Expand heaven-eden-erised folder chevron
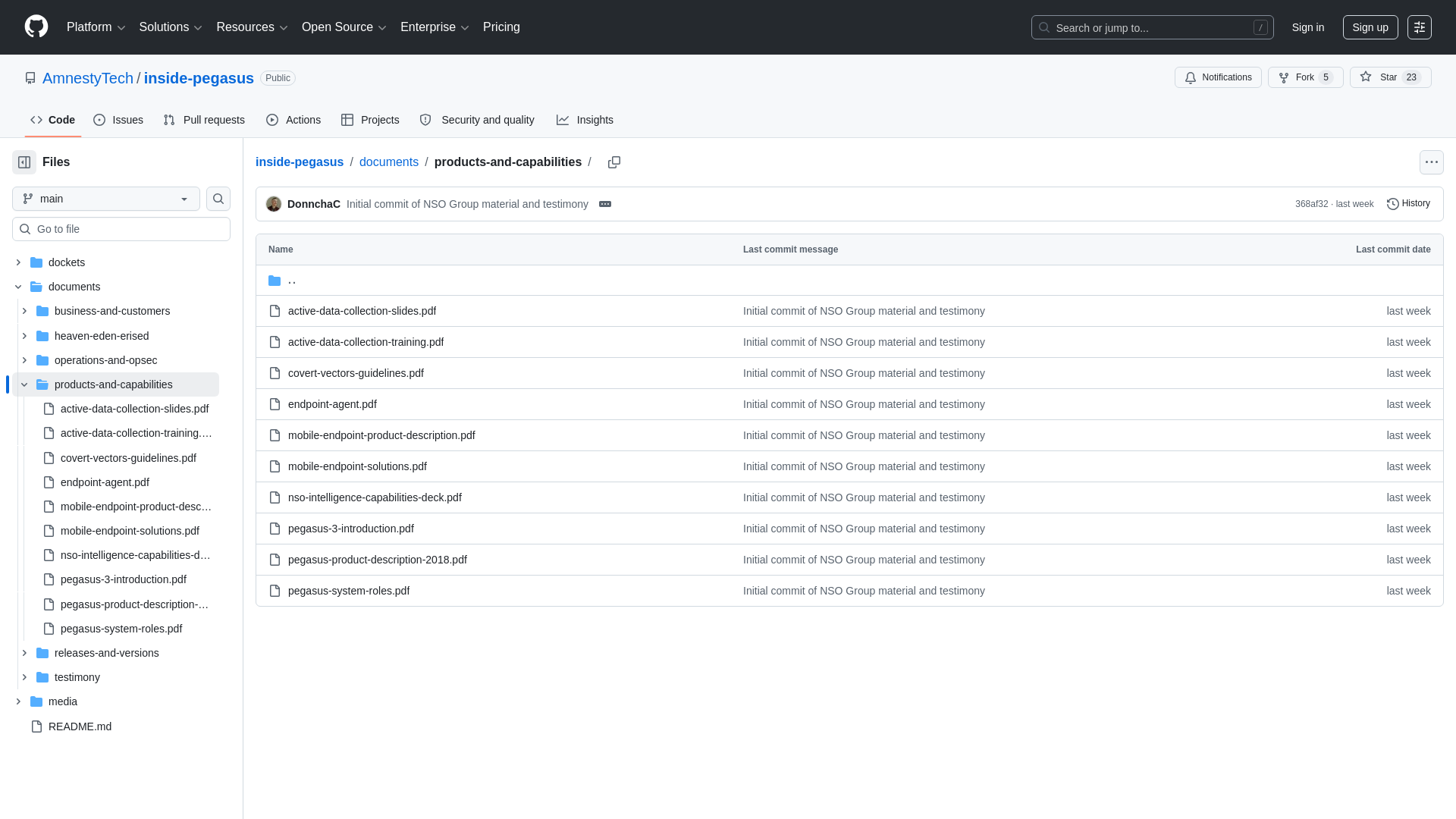This screenshot has width=1456, height=819. [24, 336]
